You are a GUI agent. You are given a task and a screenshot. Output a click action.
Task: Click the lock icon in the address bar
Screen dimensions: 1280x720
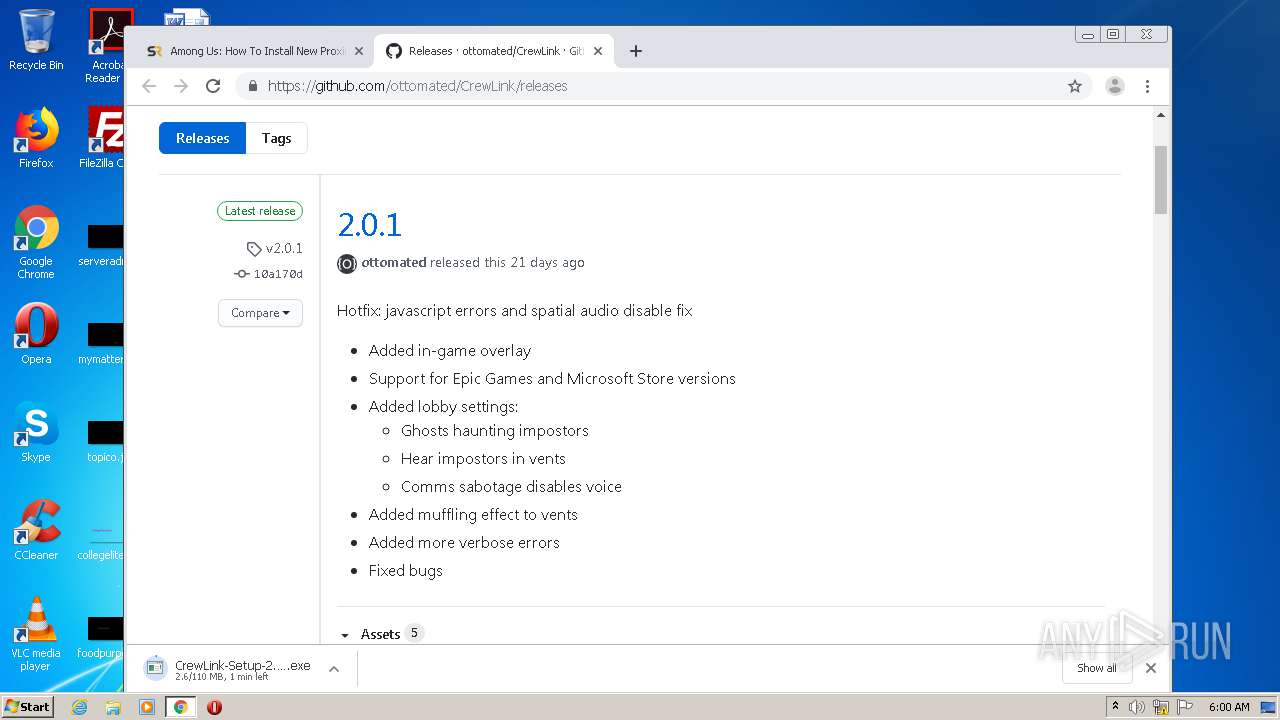pos(252,86)
